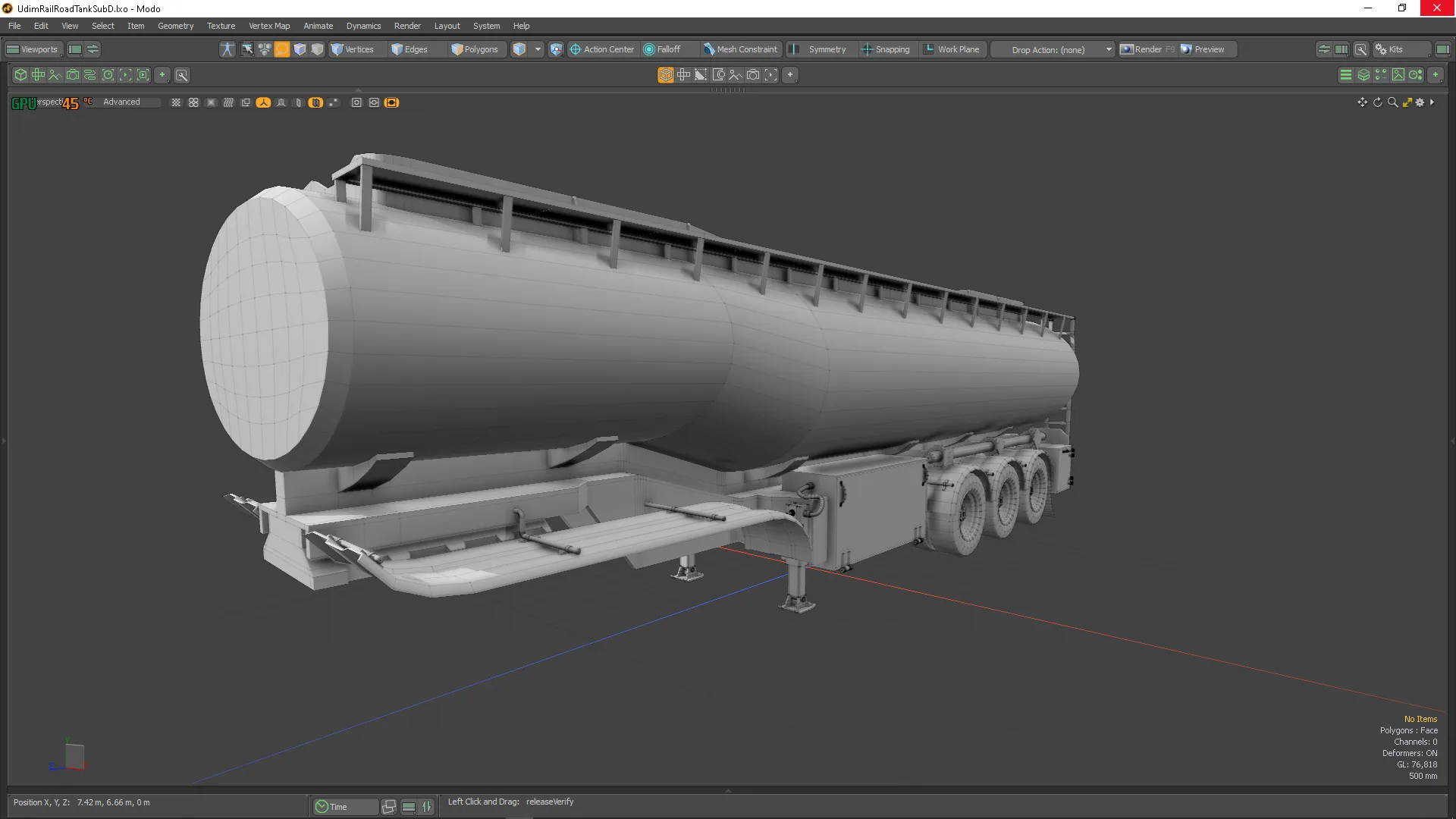Select the orange cube tool in center toolbar

[x=666, y=75]
